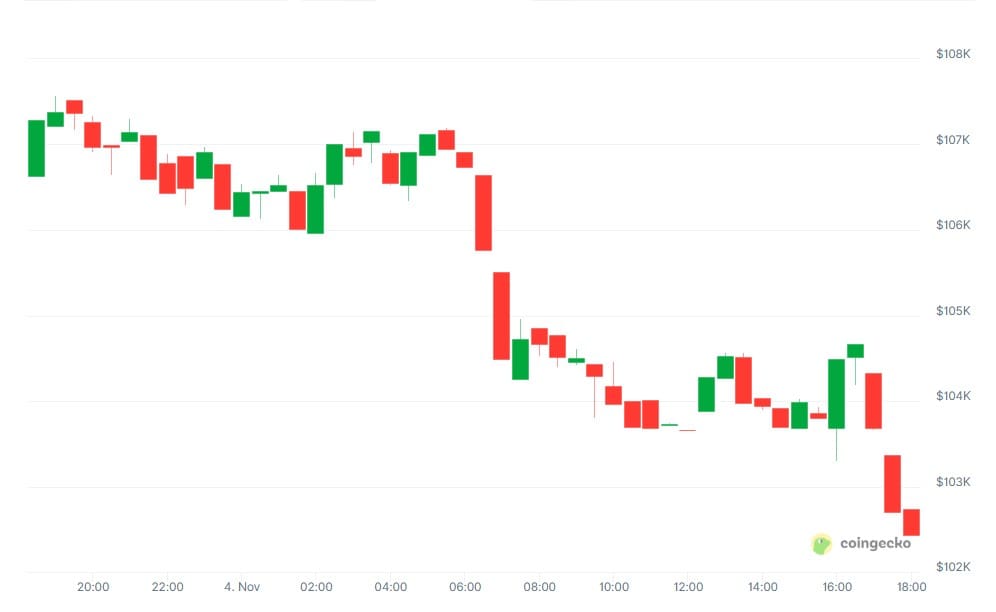This screenshot has width=996, height=612.
Task: Click the tall green candle at 16:00
Action: [x=836, y=393]
